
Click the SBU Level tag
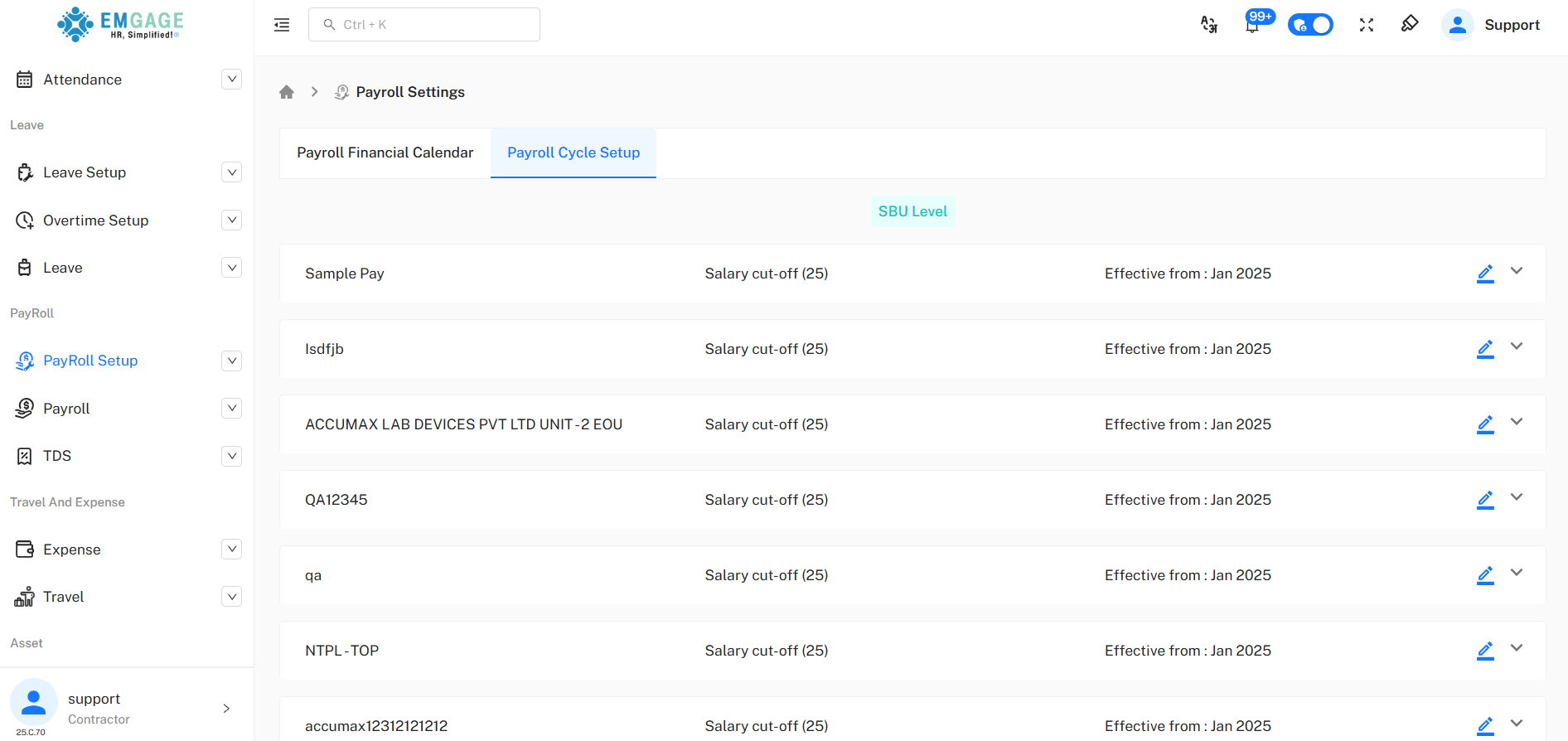click(x=912, y=211)
